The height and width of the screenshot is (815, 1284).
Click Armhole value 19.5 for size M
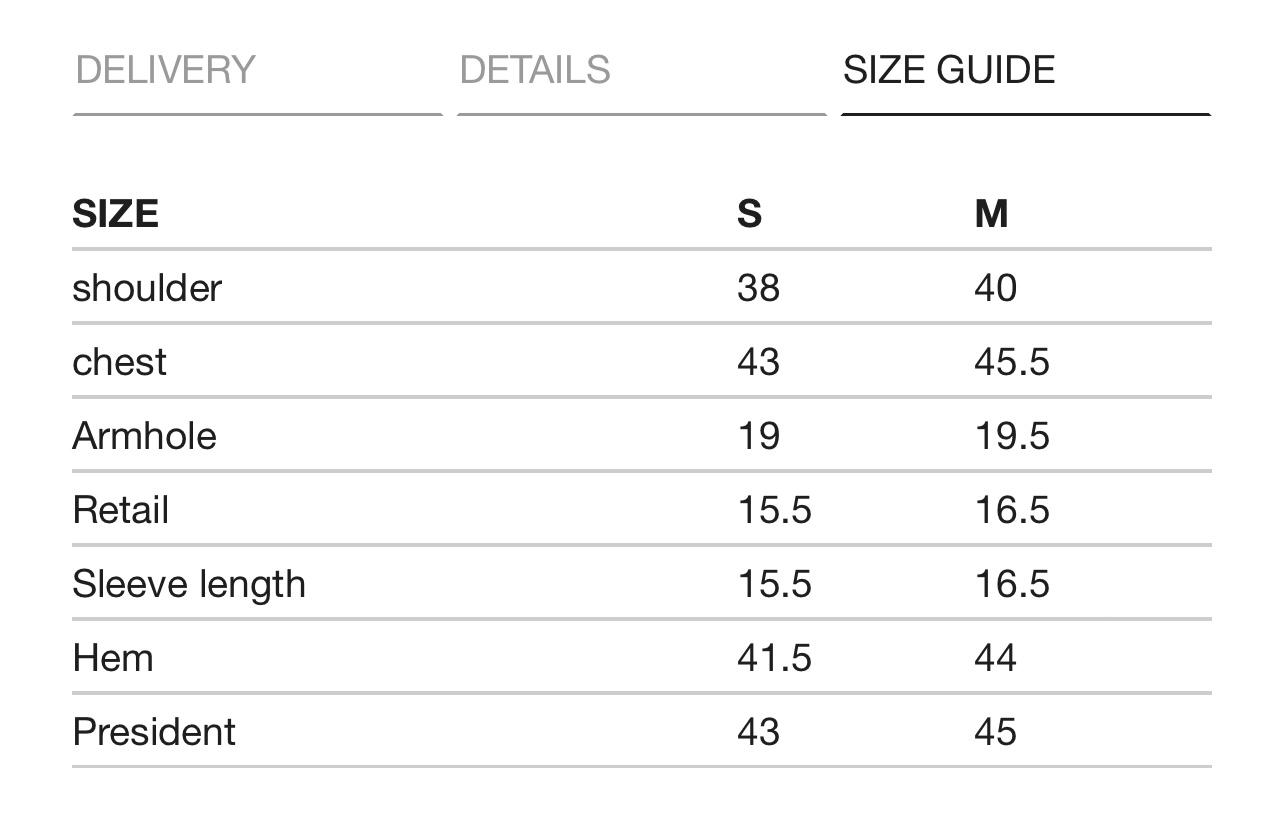1012,436
